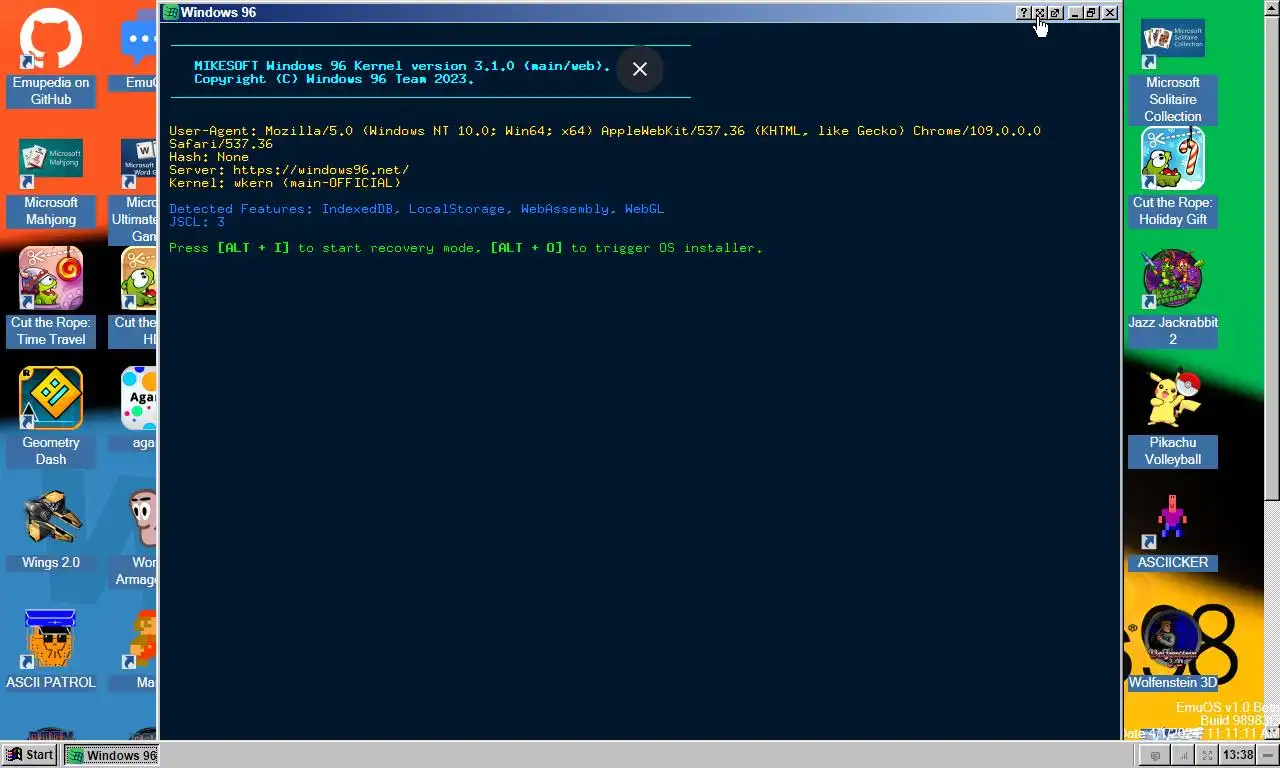Launch the Pikachu Volleyball desktop icon
1280x768 pixels.
pos(1172,417)
